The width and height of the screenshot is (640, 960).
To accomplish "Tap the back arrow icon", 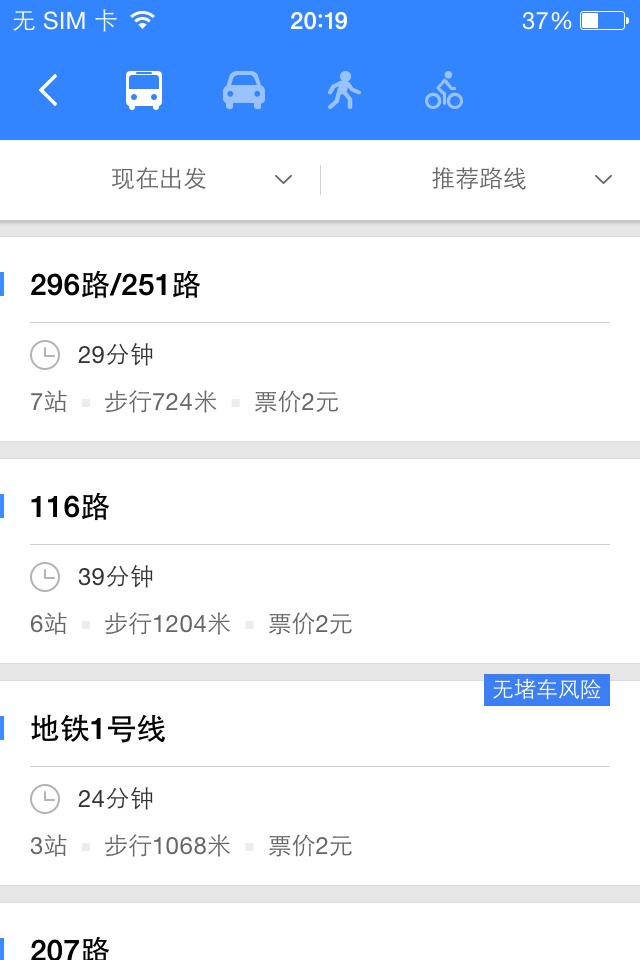I will [48, 91].
